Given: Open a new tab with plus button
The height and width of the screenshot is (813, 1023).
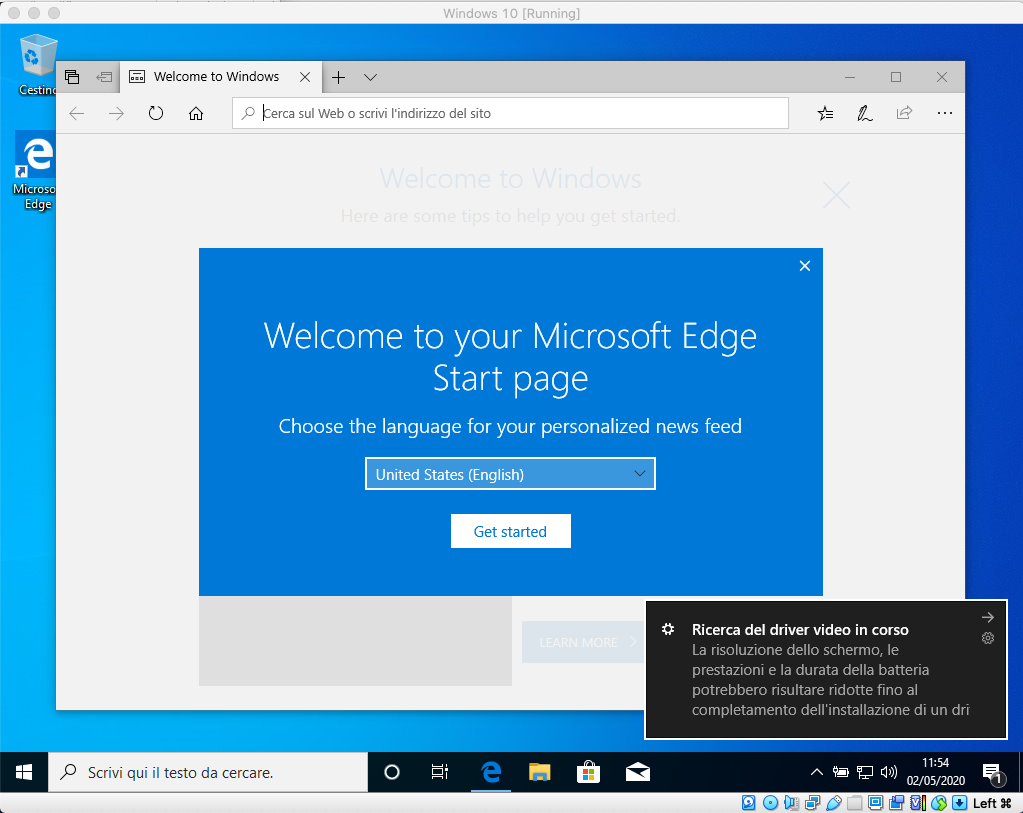Looking at the screenshot, I should pyautogui.click(x=338, y=77).
